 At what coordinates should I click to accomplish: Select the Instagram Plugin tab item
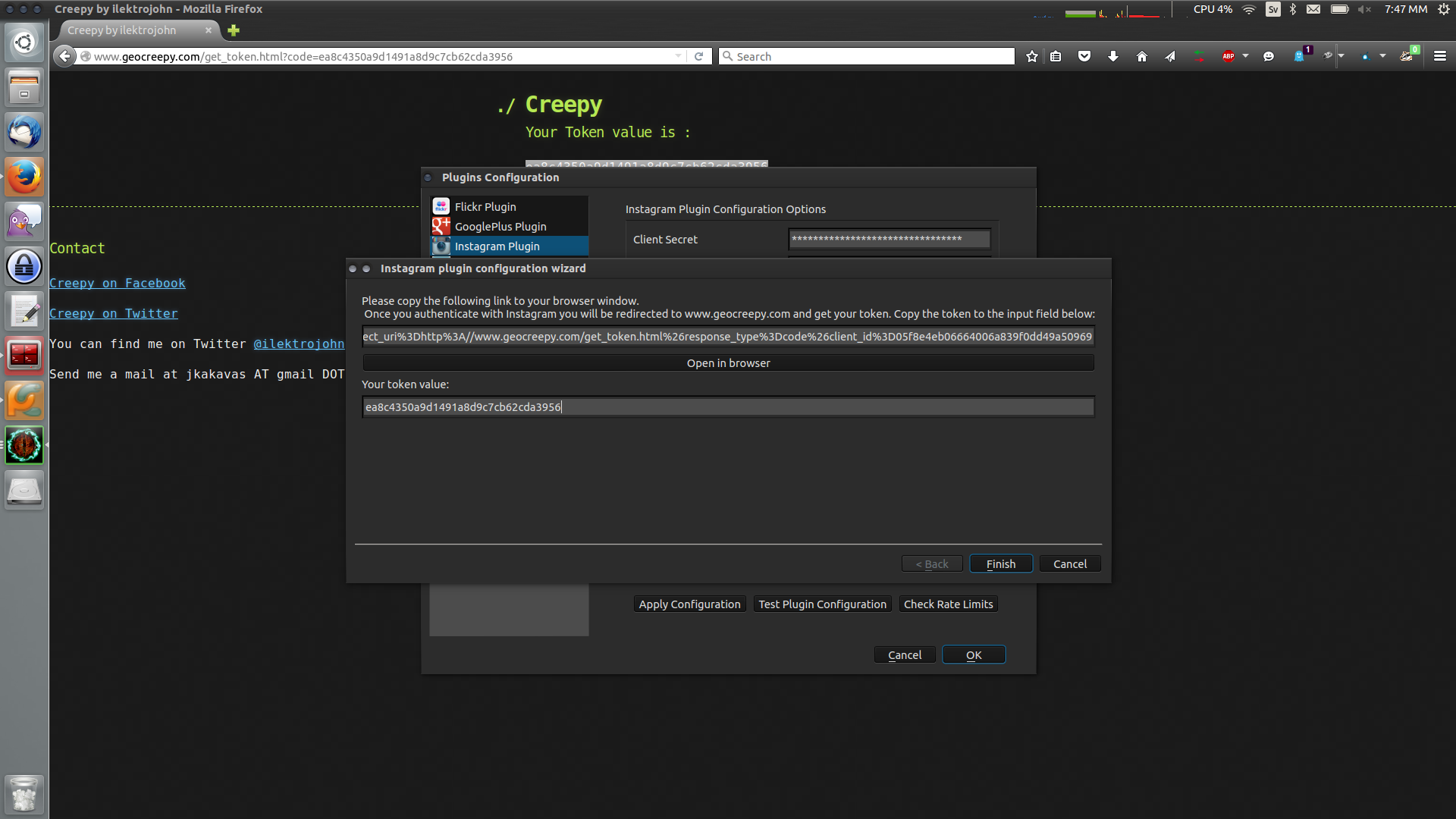click(497, 246)
